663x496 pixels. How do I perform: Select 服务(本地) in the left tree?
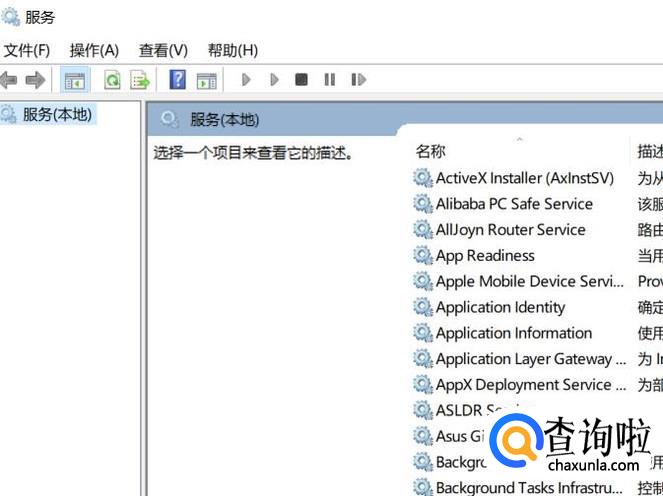pos(57,115)
